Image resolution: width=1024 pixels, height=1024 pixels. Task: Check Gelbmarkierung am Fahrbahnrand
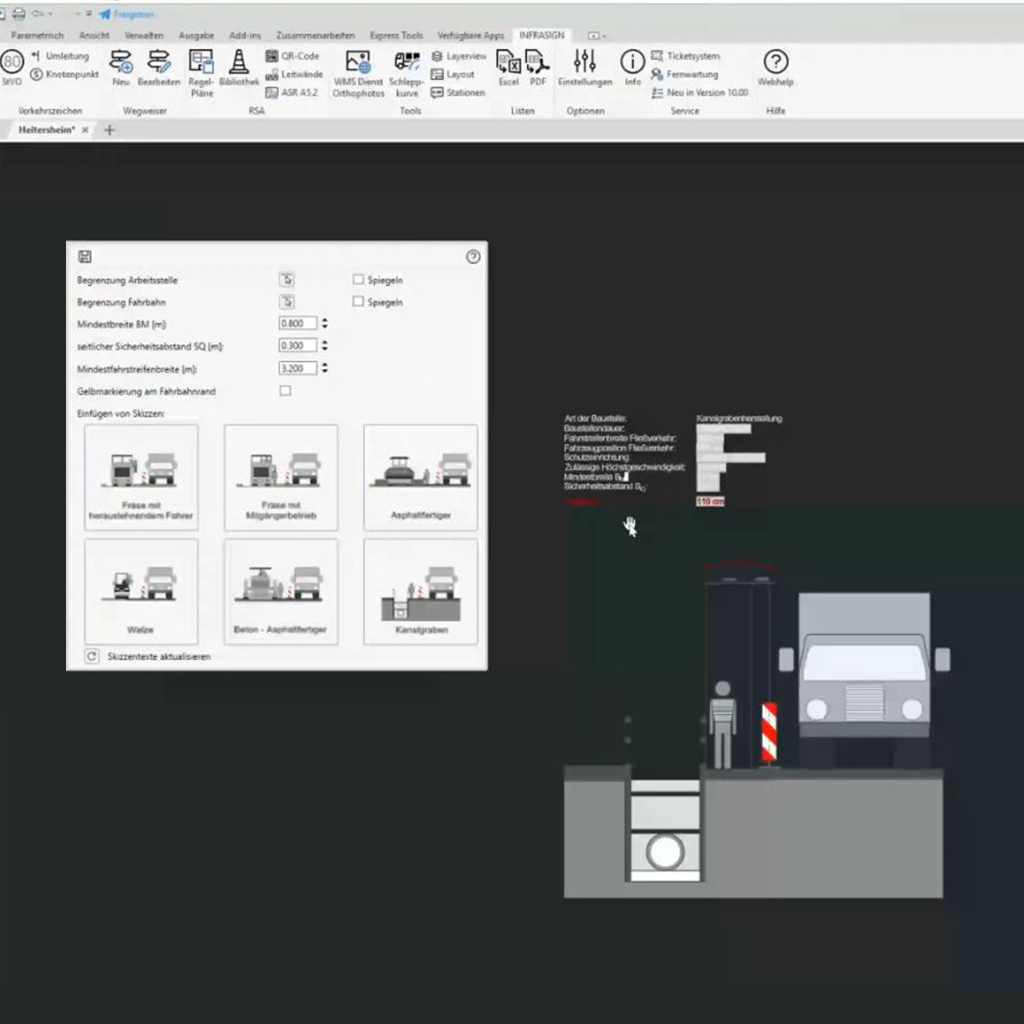click(x=285, y=391)
